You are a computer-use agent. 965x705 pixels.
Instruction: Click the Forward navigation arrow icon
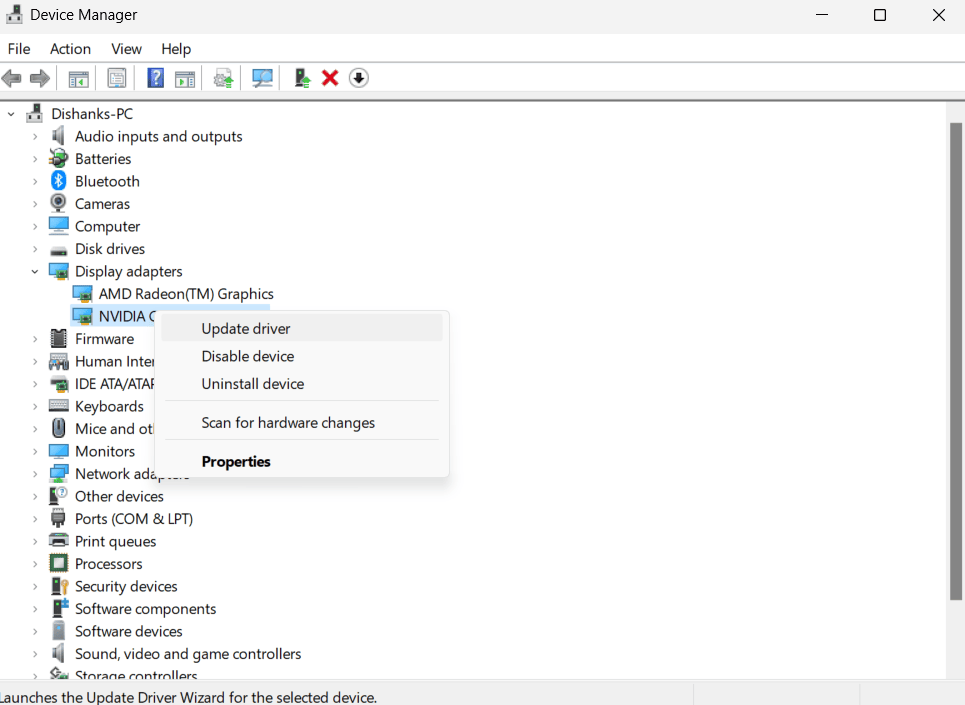click(x=39, y=77)
